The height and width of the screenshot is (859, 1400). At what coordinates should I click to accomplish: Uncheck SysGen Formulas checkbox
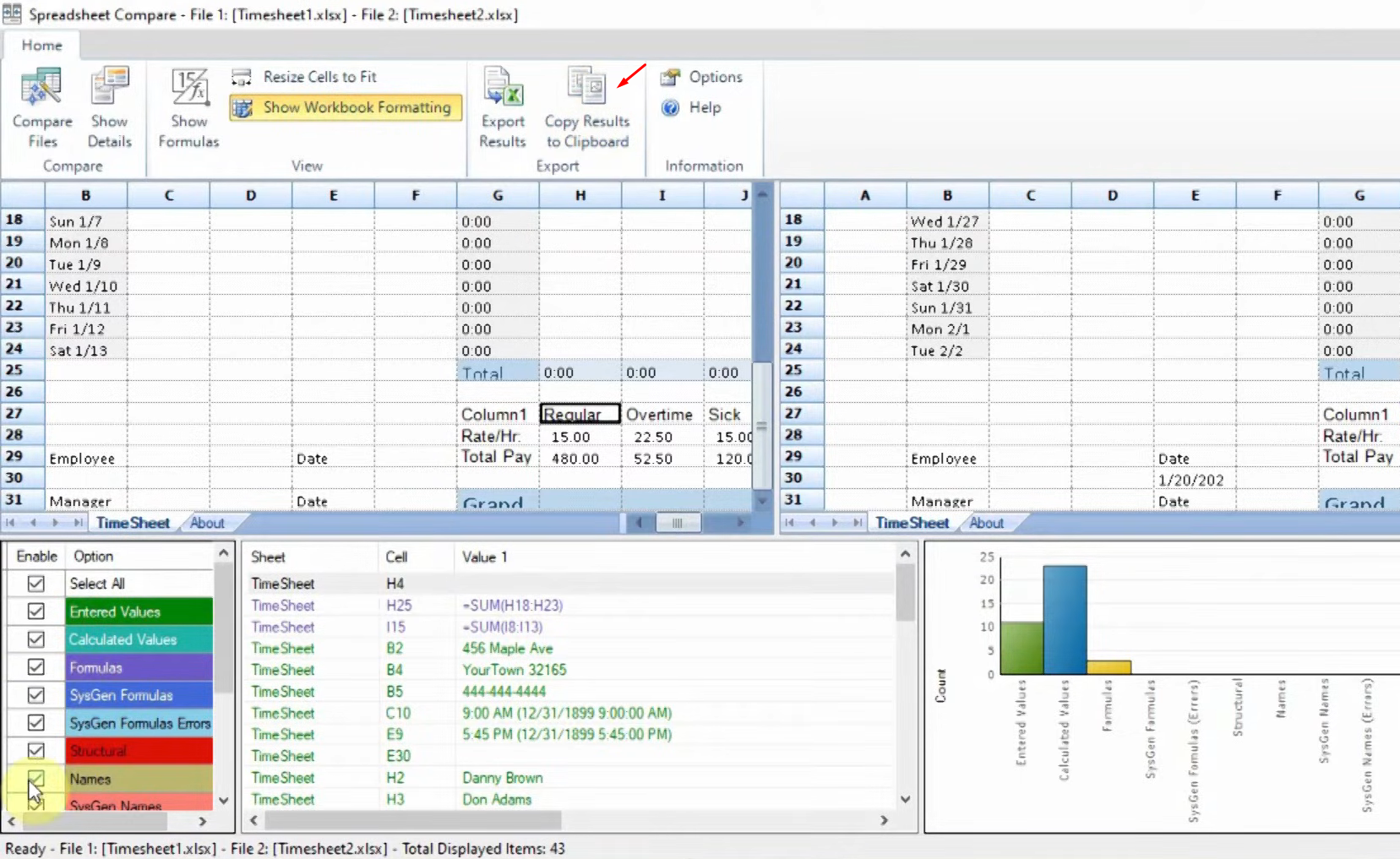click(x=35, y=695)
